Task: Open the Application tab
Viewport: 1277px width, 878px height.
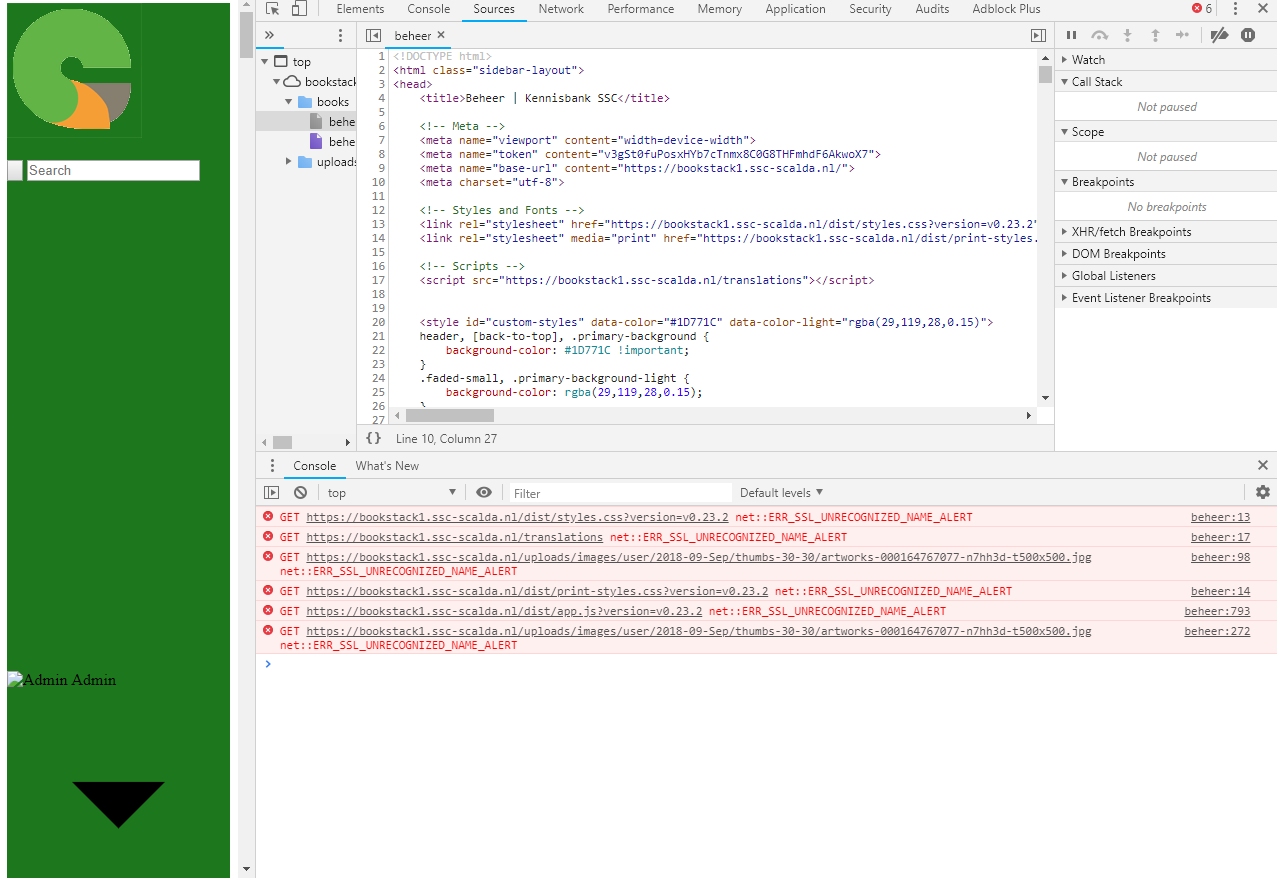Action: (x=796, y=9)
